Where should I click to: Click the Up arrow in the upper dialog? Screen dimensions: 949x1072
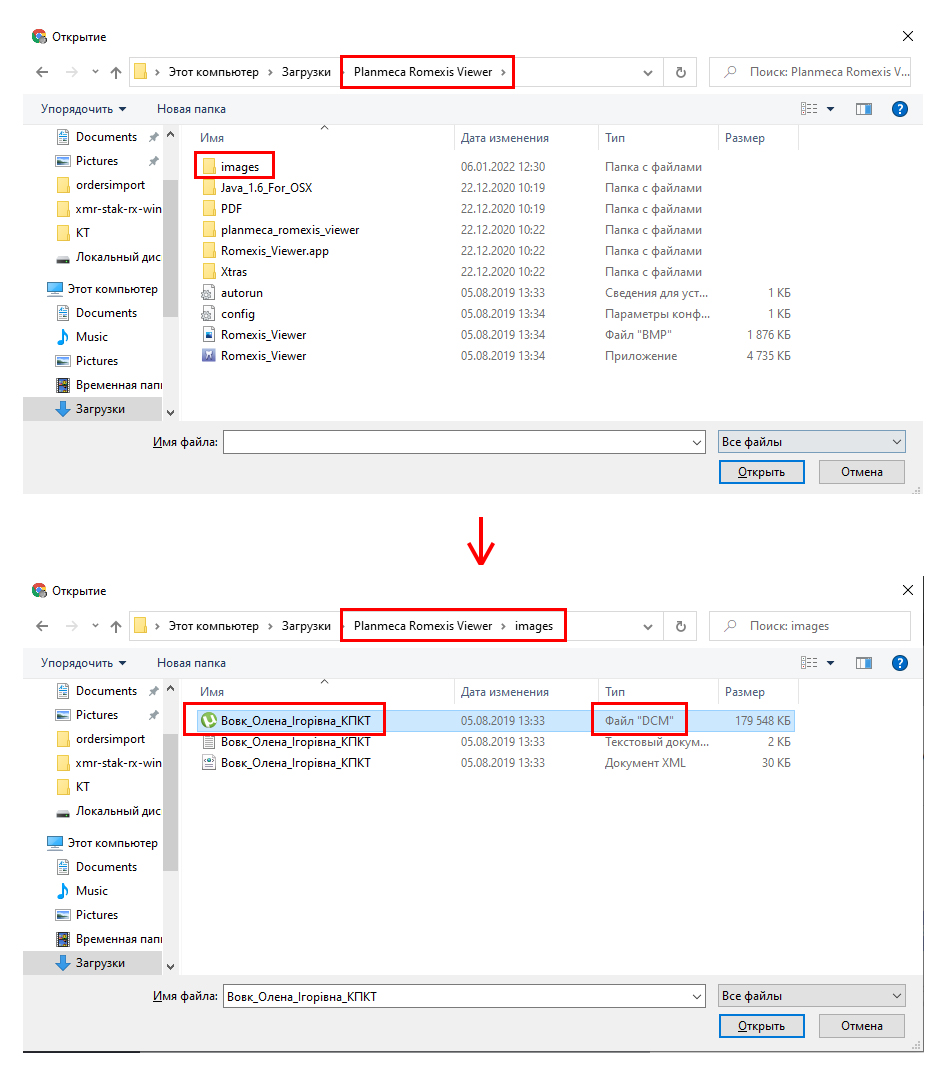pos(116,72)
